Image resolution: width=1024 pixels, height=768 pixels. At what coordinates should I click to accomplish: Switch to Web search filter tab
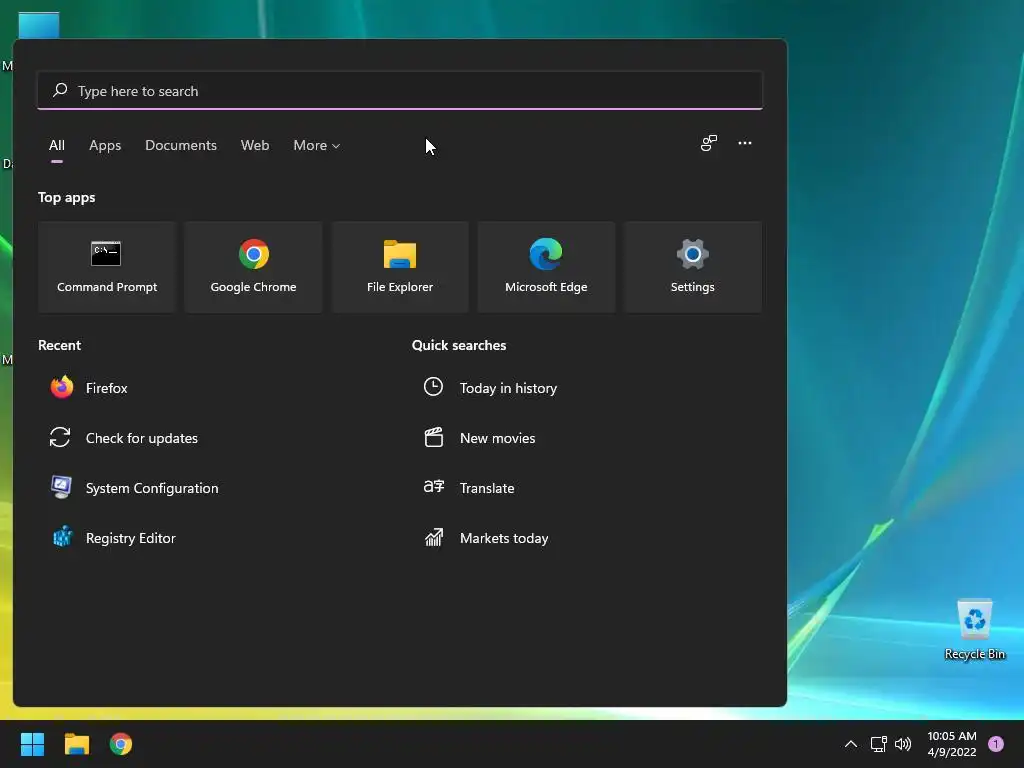click(x=255, y=145)
